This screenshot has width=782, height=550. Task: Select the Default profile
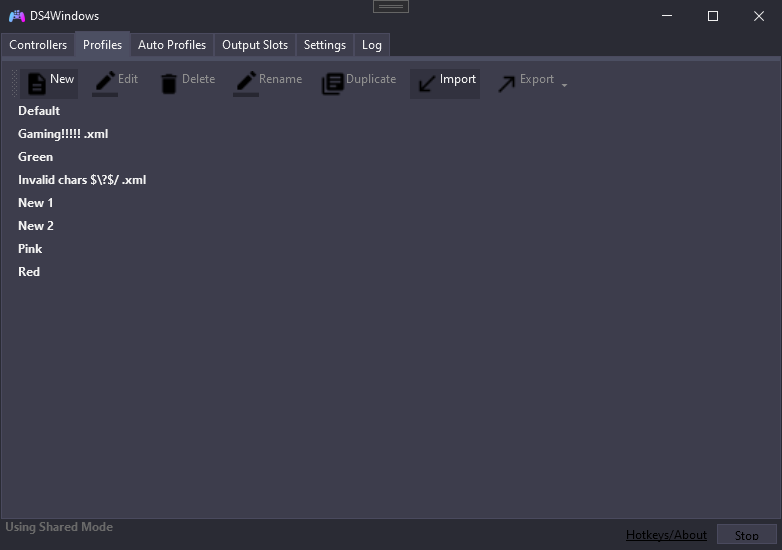tap(39, 111)
